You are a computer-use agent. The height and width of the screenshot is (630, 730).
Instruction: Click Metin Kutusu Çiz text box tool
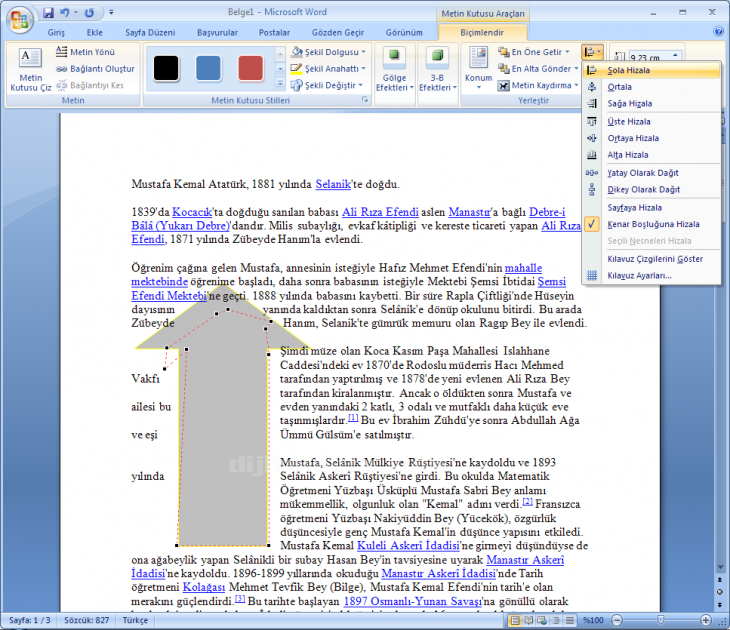pyautogui.click(x=31, y=70)
